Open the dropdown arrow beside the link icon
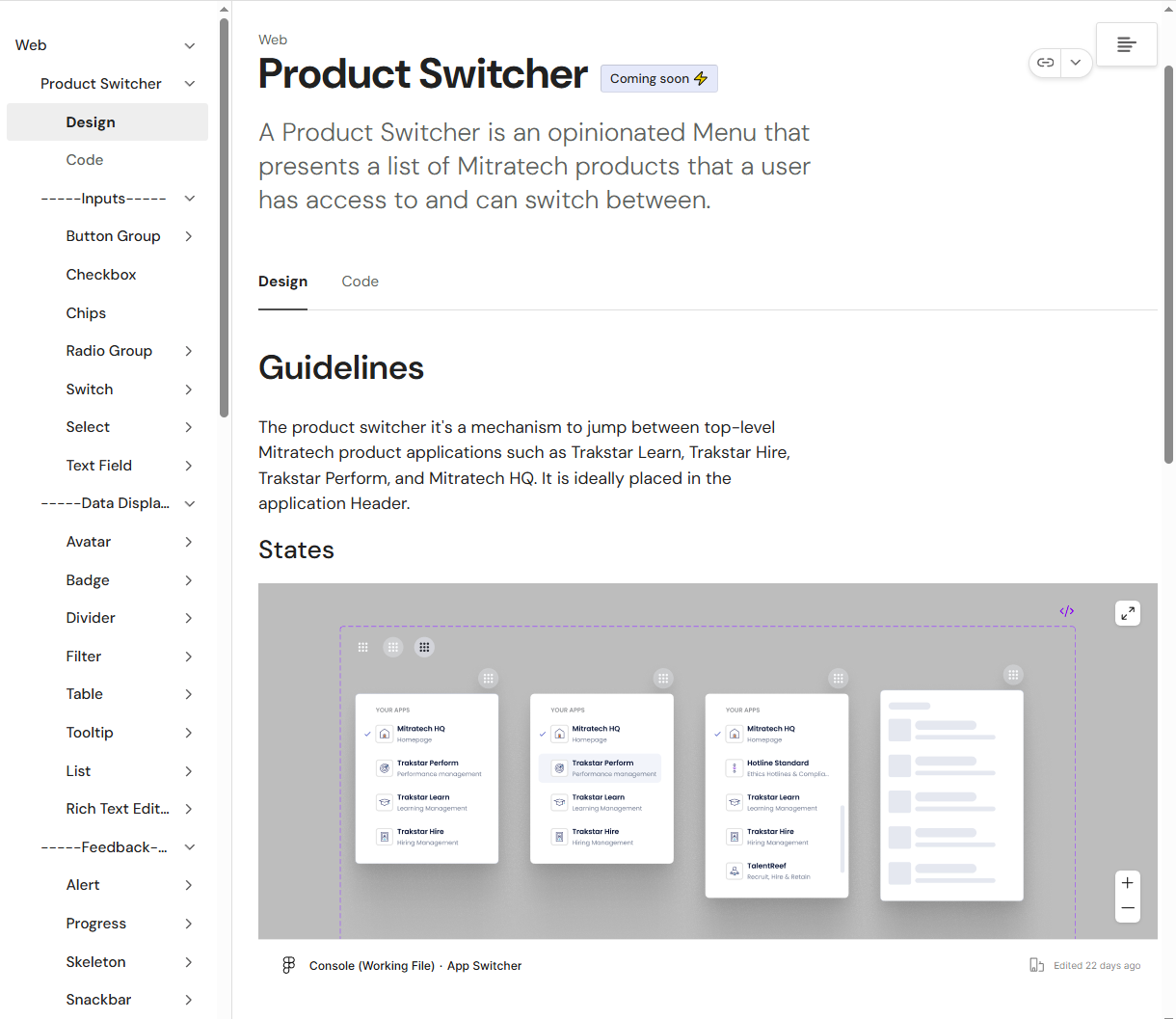The height and width of the screenshot is (1019, 1176). click(1076, 63)
